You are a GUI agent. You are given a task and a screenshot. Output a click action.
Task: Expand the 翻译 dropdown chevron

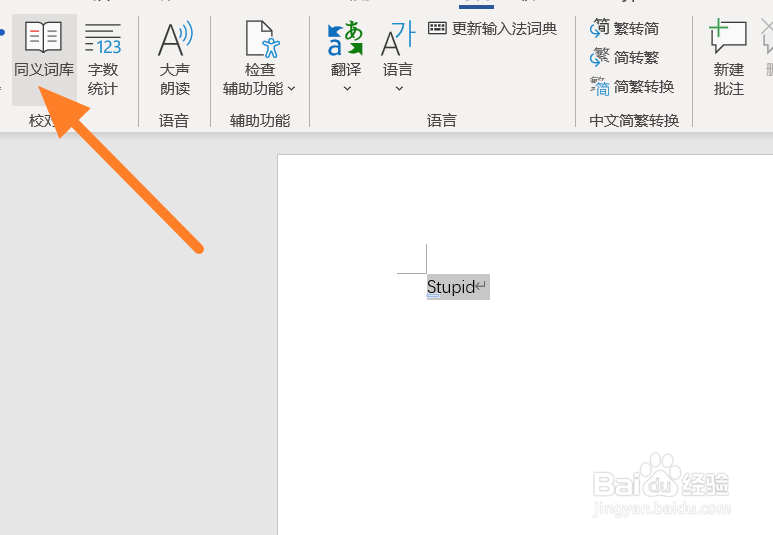tap(347, 89)
